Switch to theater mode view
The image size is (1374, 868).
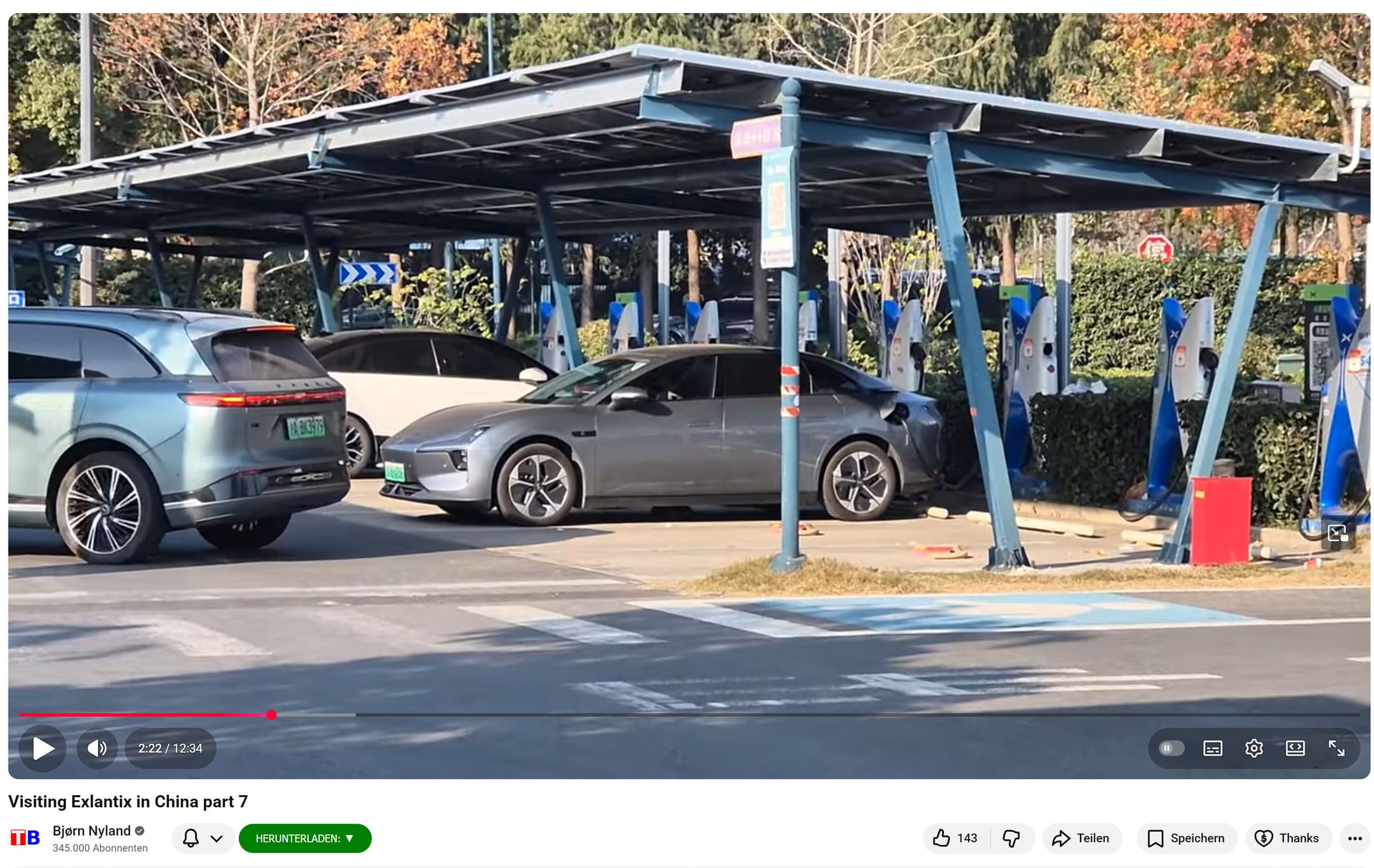point(1295,748)
